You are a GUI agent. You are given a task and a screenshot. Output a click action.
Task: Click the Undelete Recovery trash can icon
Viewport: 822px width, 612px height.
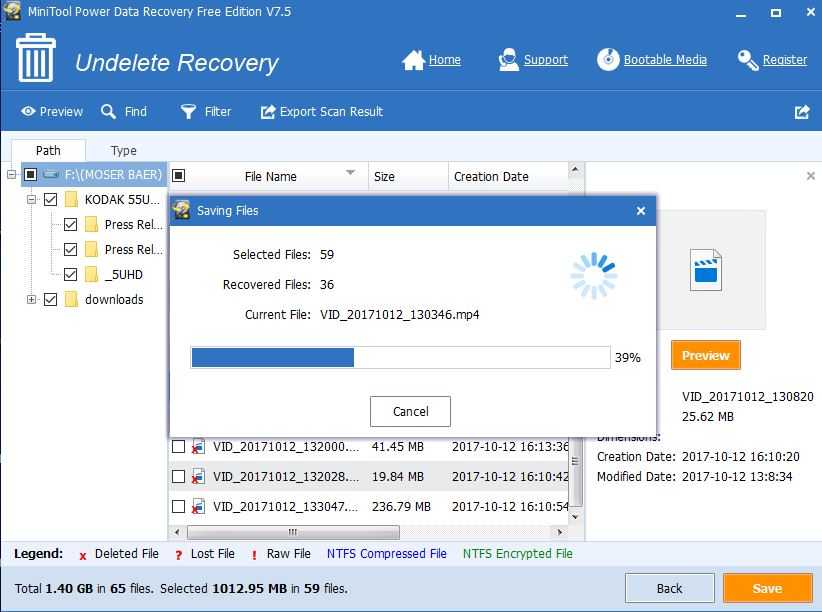(36, 58)
